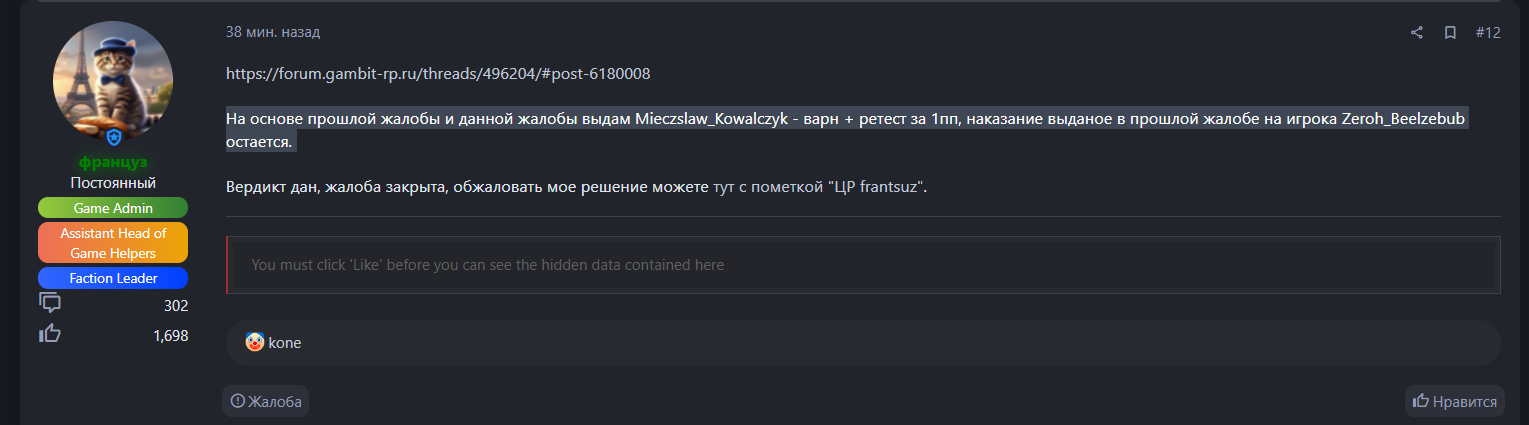Click the blue shield badge on the avatar

(113, 138)
